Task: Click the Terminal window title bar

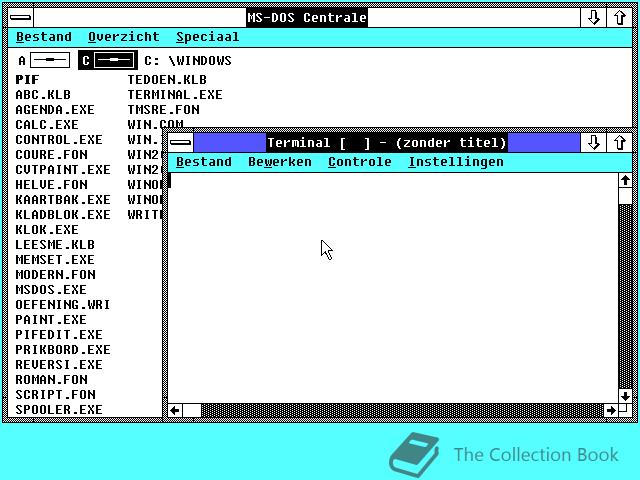Action: 387,142
